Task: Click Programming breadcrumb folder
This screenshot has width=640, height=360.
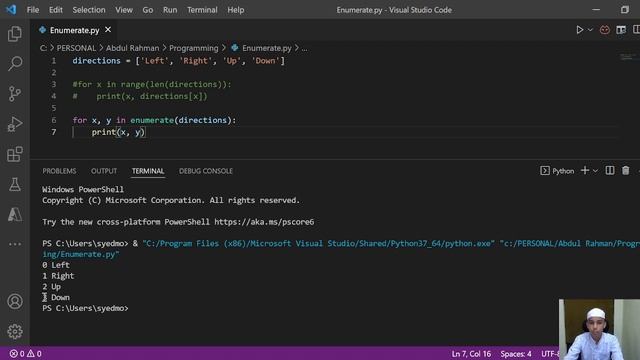Action: [x=194, y=48]
